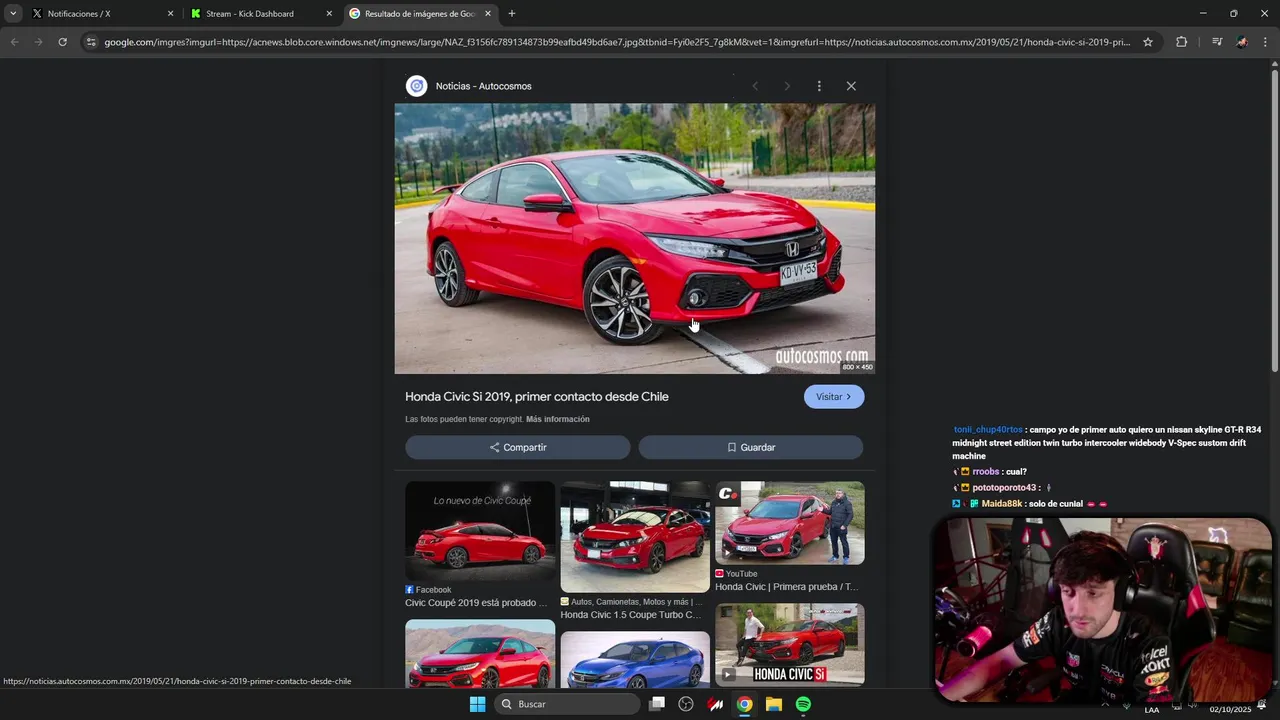
Task: Click chat username tonii_chup40rtos
Action: [988, 430]
